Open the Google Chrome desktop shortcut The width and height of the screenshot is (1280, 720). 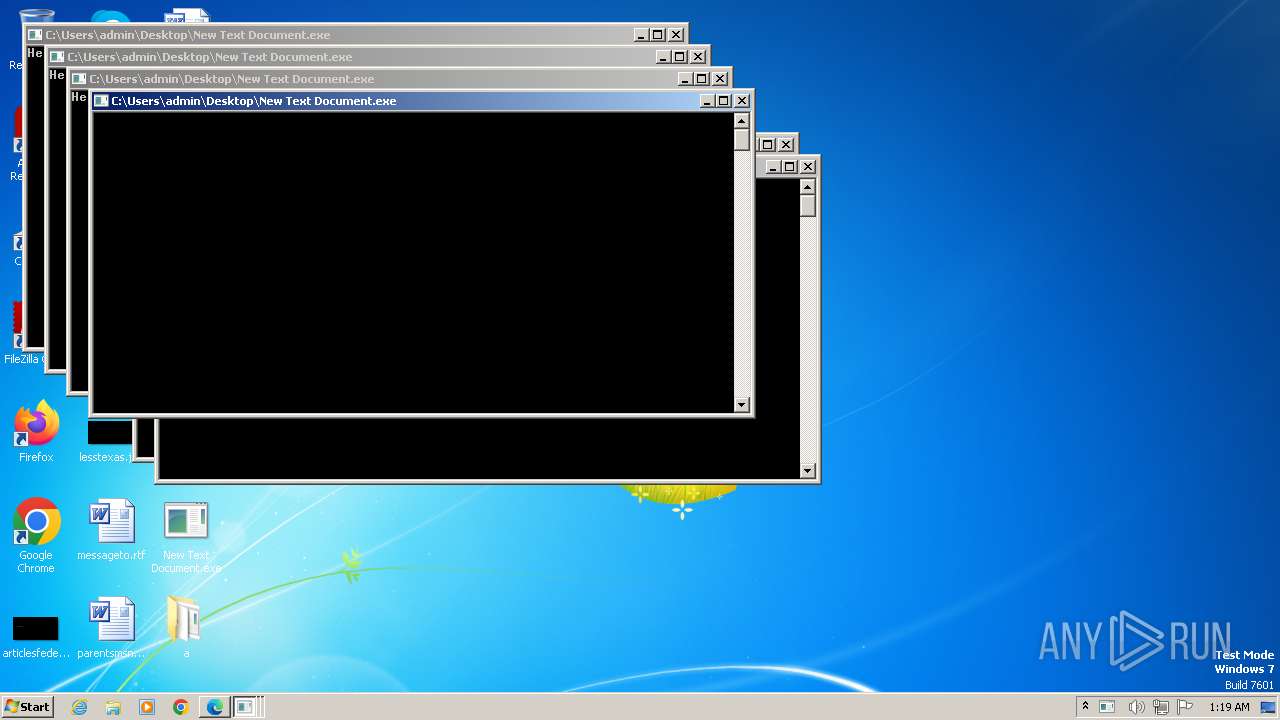tap(36, 535)
